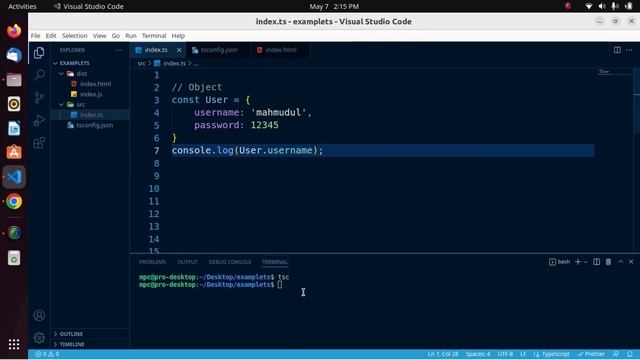Open Firefox from the Ubuntu dock
The height and width of the screenshot is (360, 640).
14,31
